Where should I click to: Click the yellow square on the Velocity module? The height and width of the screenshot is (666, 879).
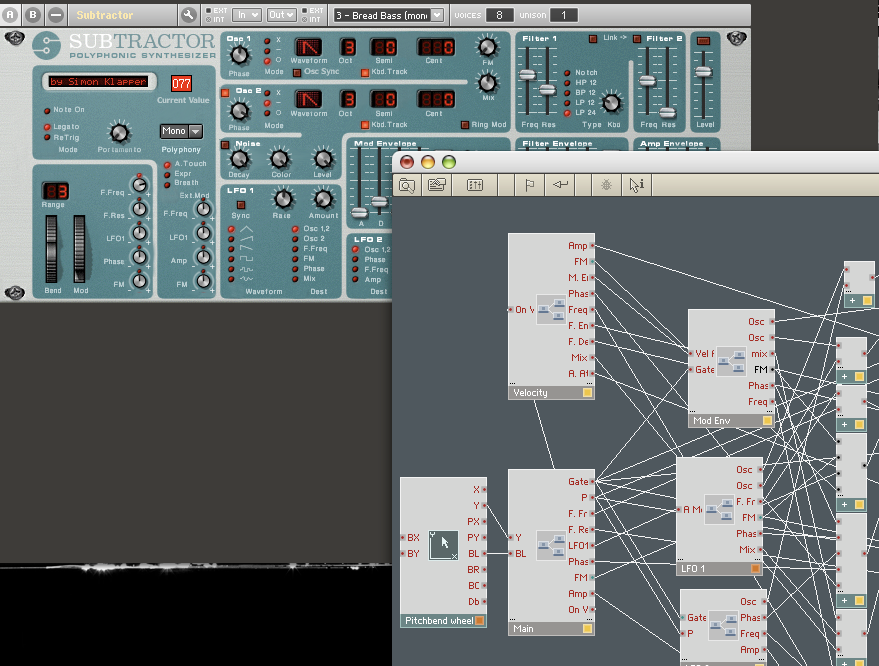pos(587,393)
